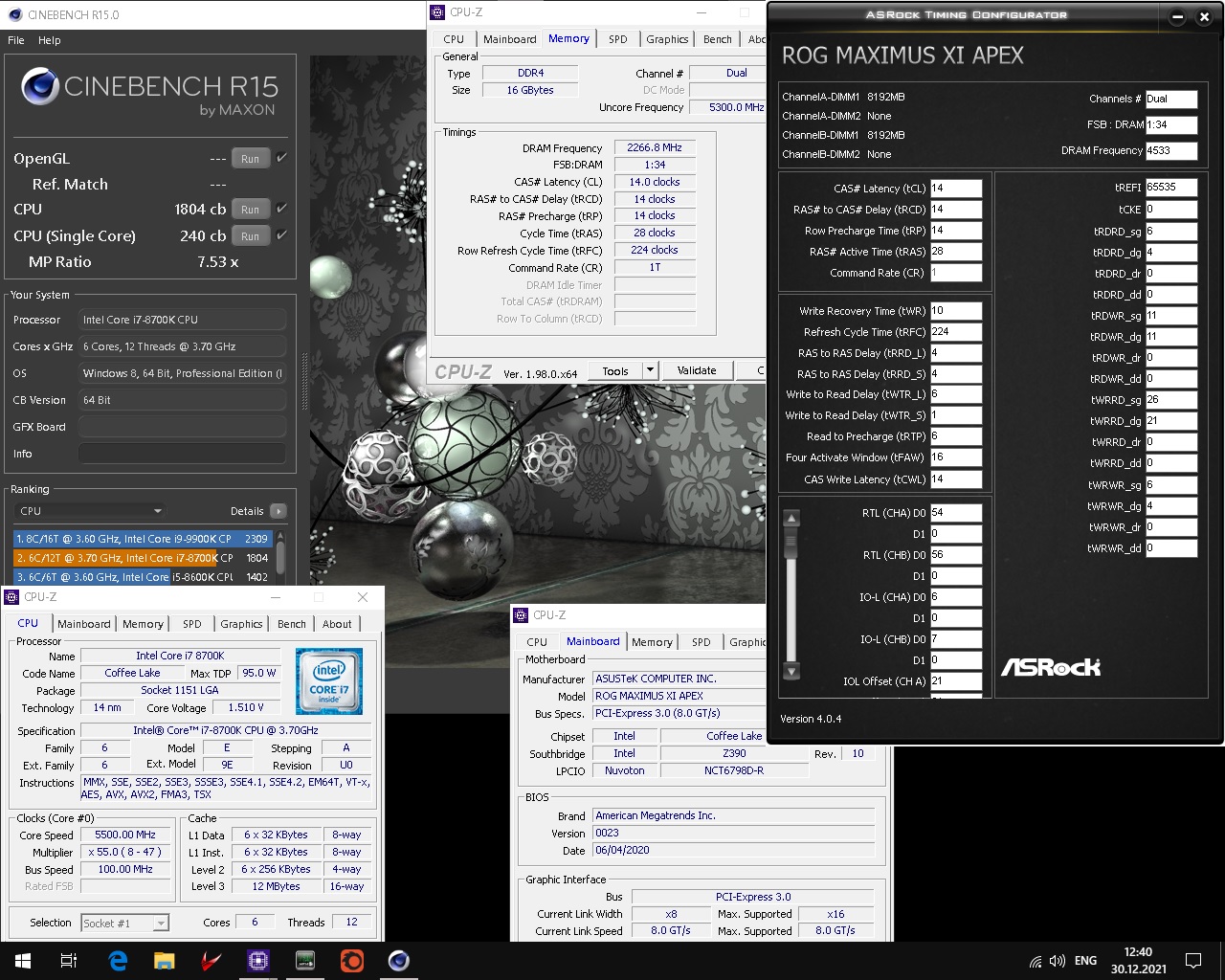Screen dimensions: 1225x980
Task: Select Memory tab in bottom-left CPU-Z window
Action: point(143,624)
